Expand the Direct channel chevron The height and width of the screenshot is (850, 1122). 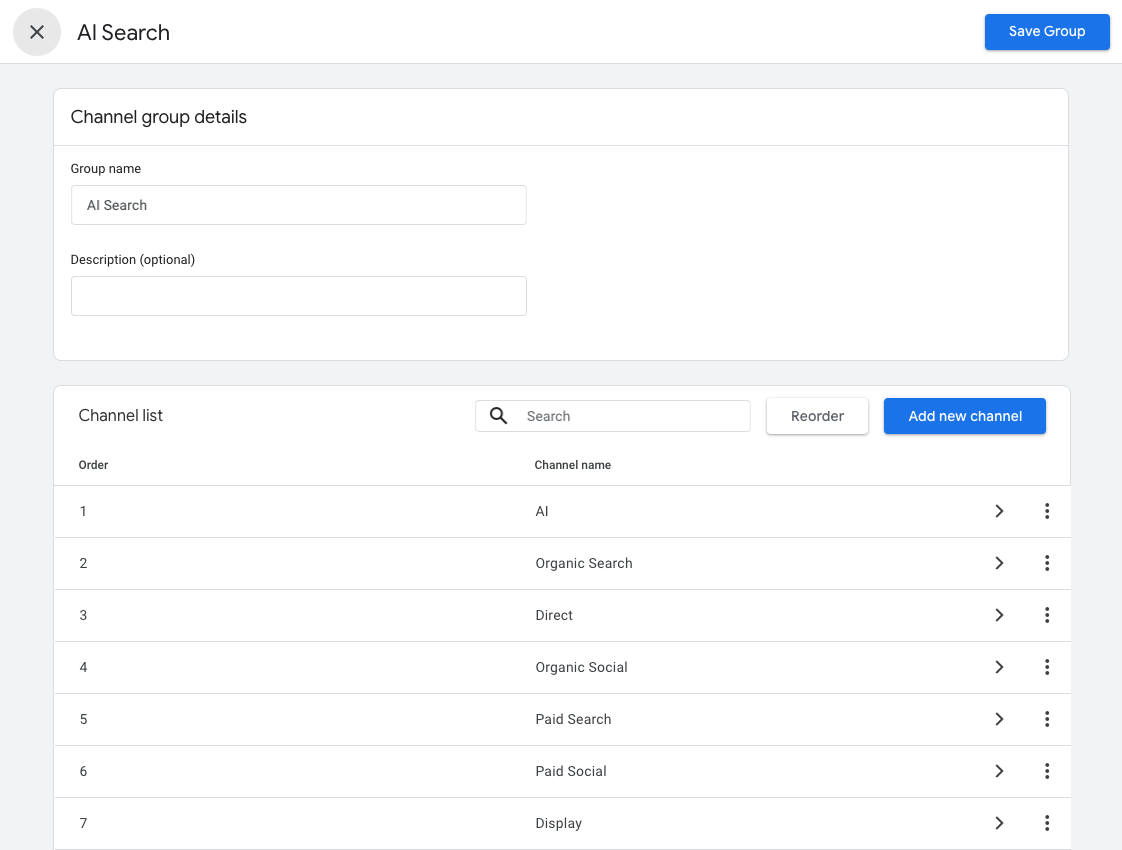point(998,615)
